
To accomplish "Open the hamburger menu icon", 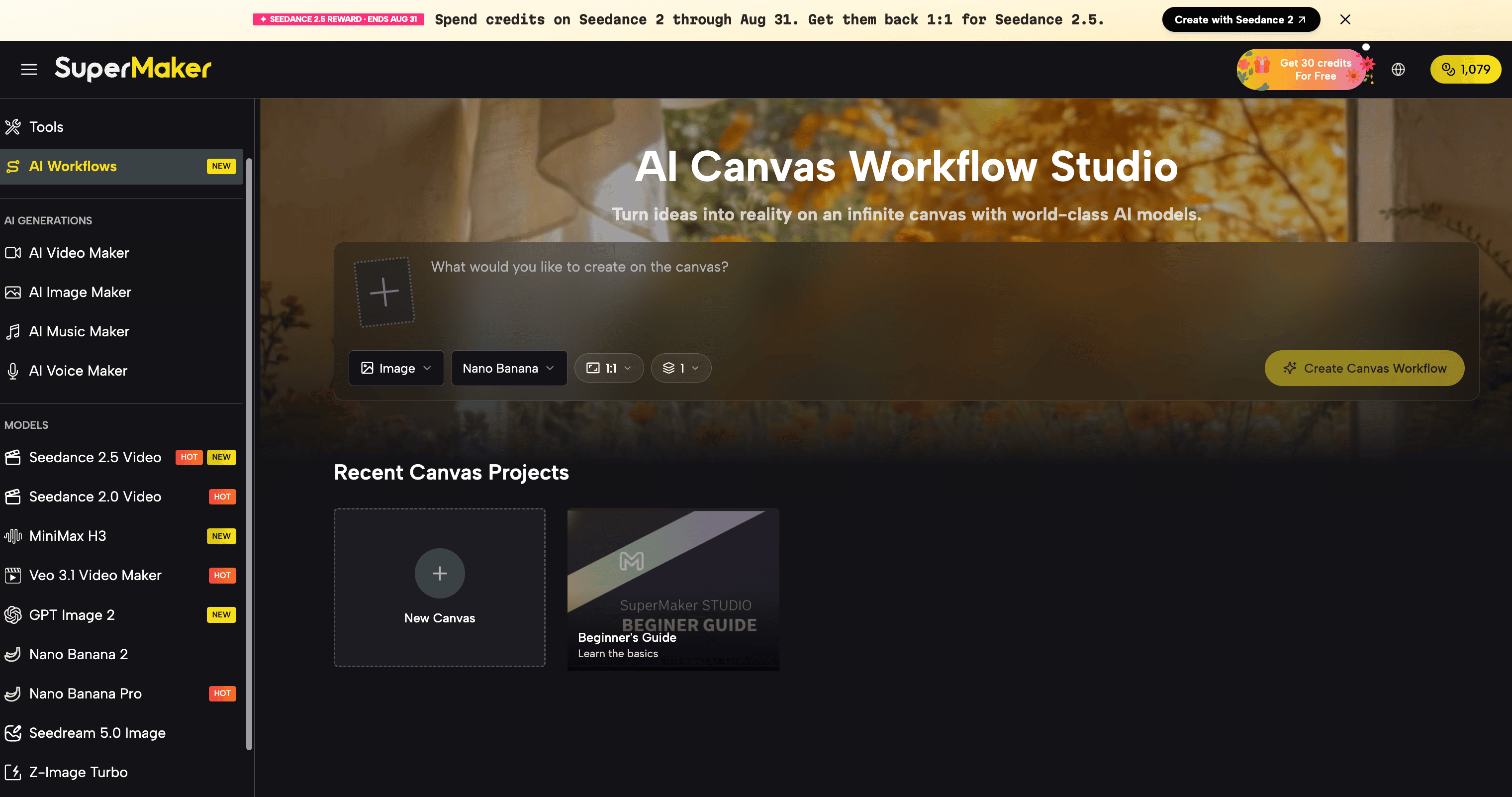I will tap(29, 69).
